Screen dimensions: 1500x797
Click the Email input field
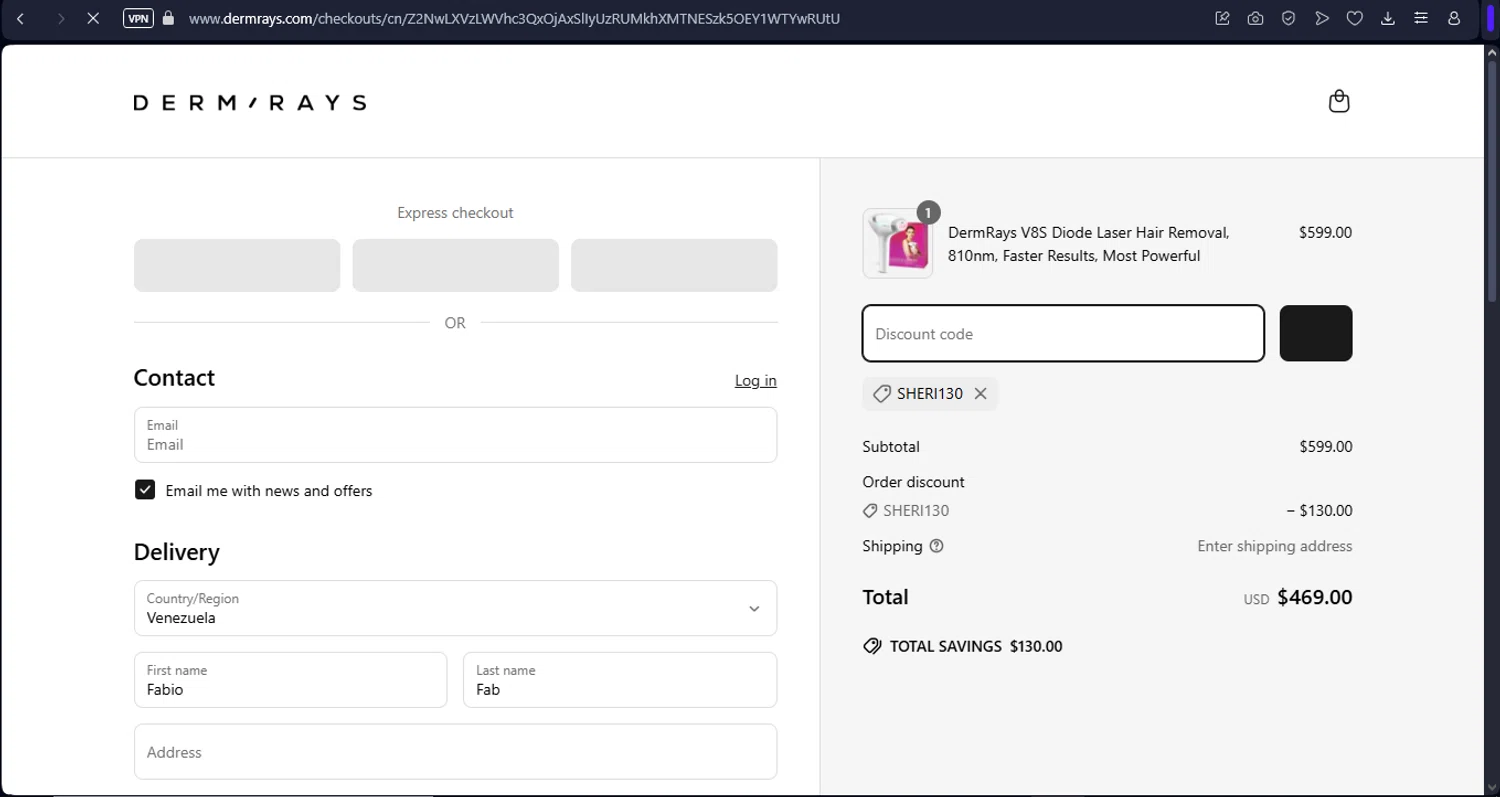pyautogui.click(x=455, y=435)
